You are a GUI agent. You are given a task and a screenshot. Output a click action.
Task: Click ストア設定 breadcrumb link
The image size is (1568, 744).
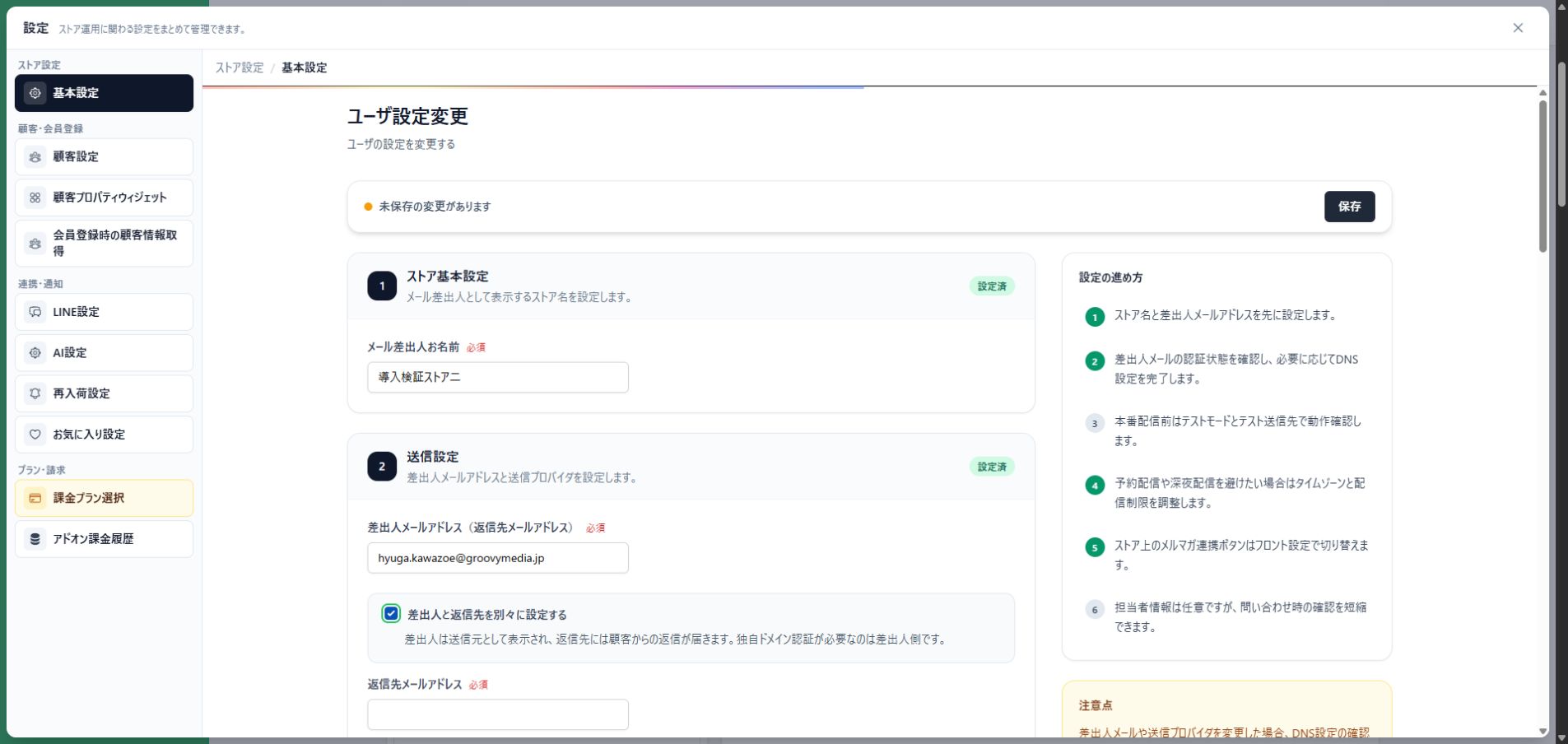point(240,67)
